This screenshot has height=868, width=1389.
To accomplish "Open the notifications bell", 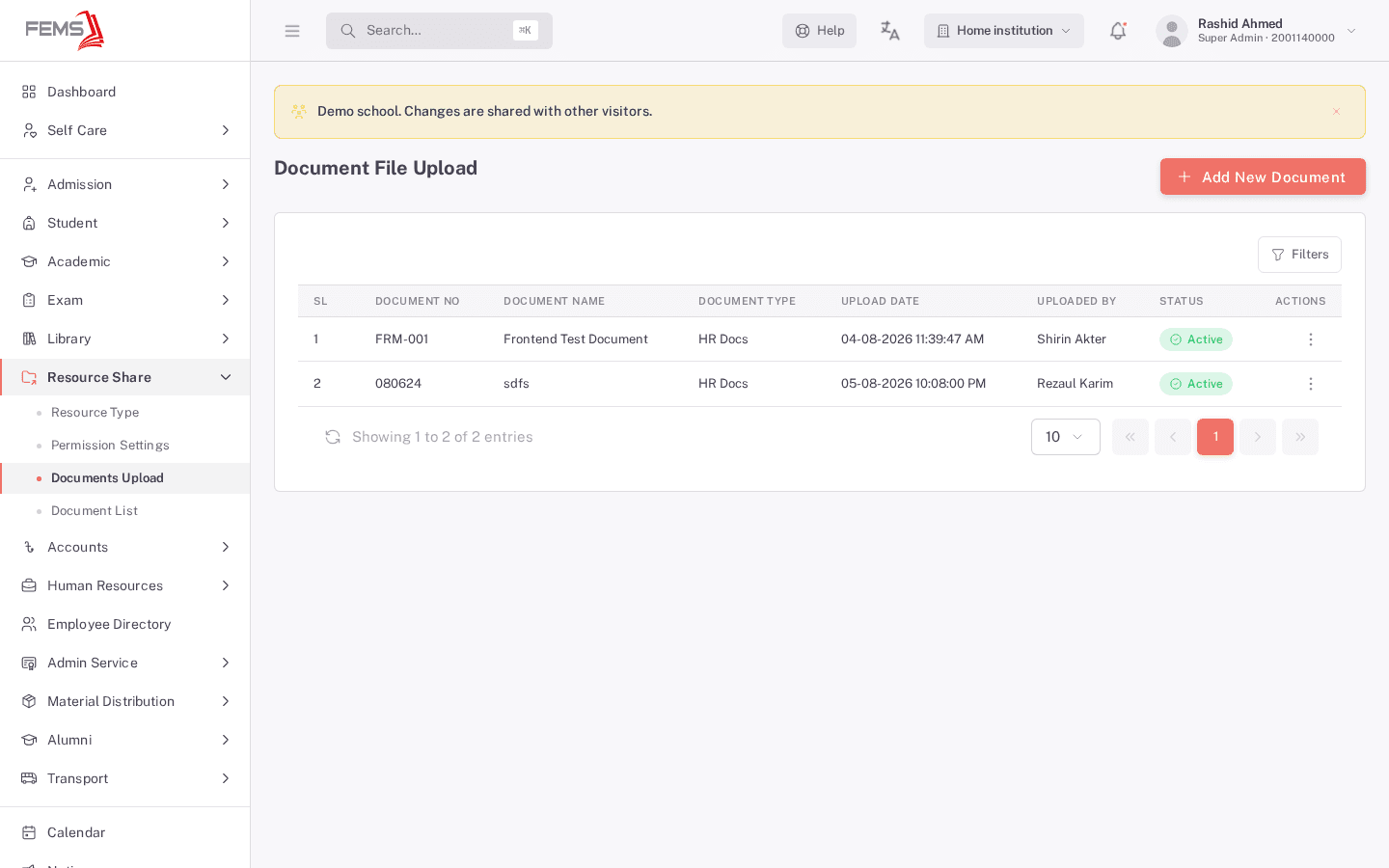I will [x=1118, y=31].
